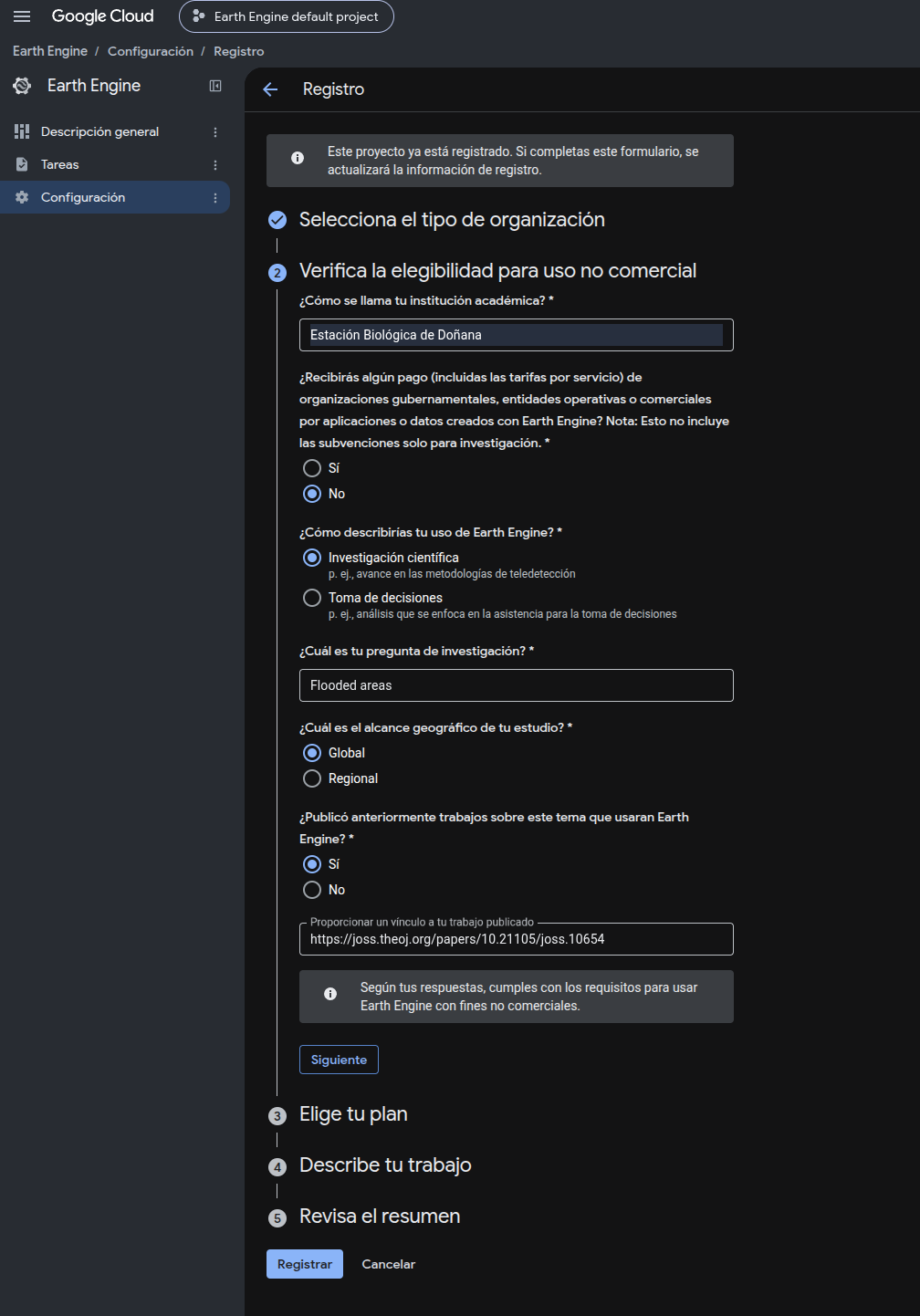Click the Registrar button
Image resolution: width=920 pixels, height=1316 pixels.
coord(305,1264)
